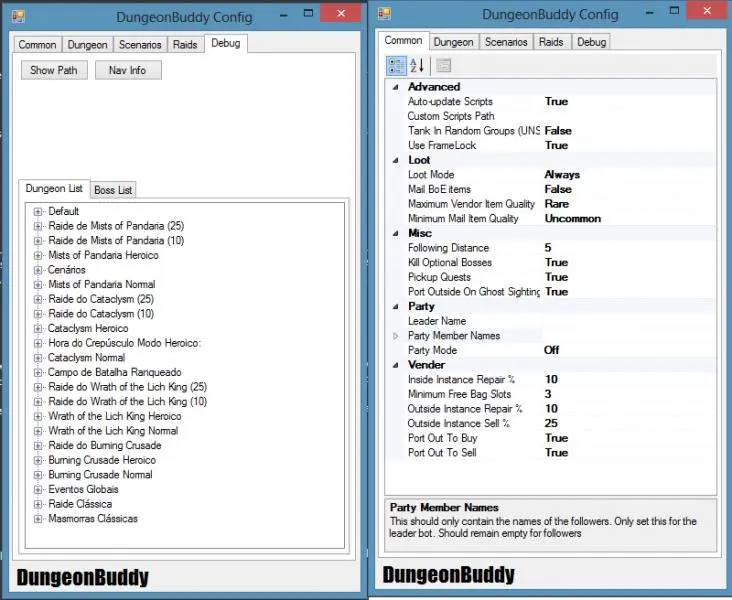Expand the Cataclysm Heroico tree node
The height and width of the screenshot is (600, 732).
click(38, 328)
